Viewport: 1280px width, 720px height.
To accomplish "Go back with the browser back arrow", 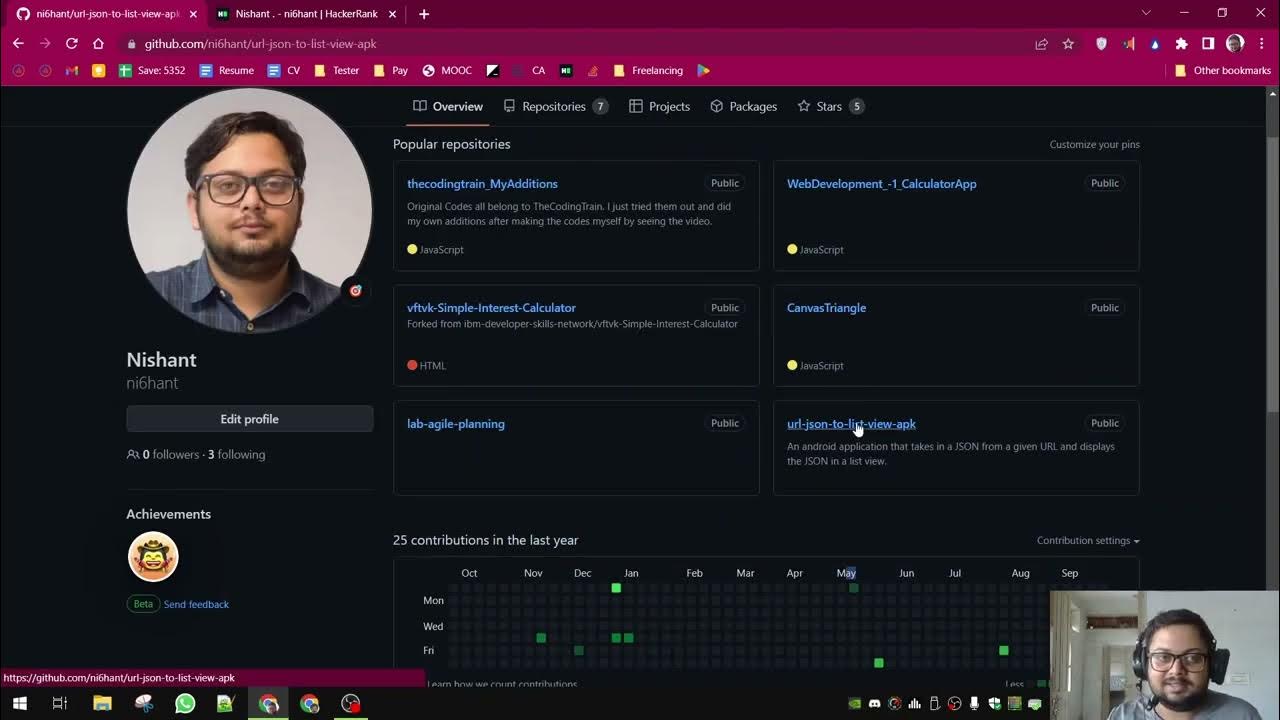I will coord(18,44).
